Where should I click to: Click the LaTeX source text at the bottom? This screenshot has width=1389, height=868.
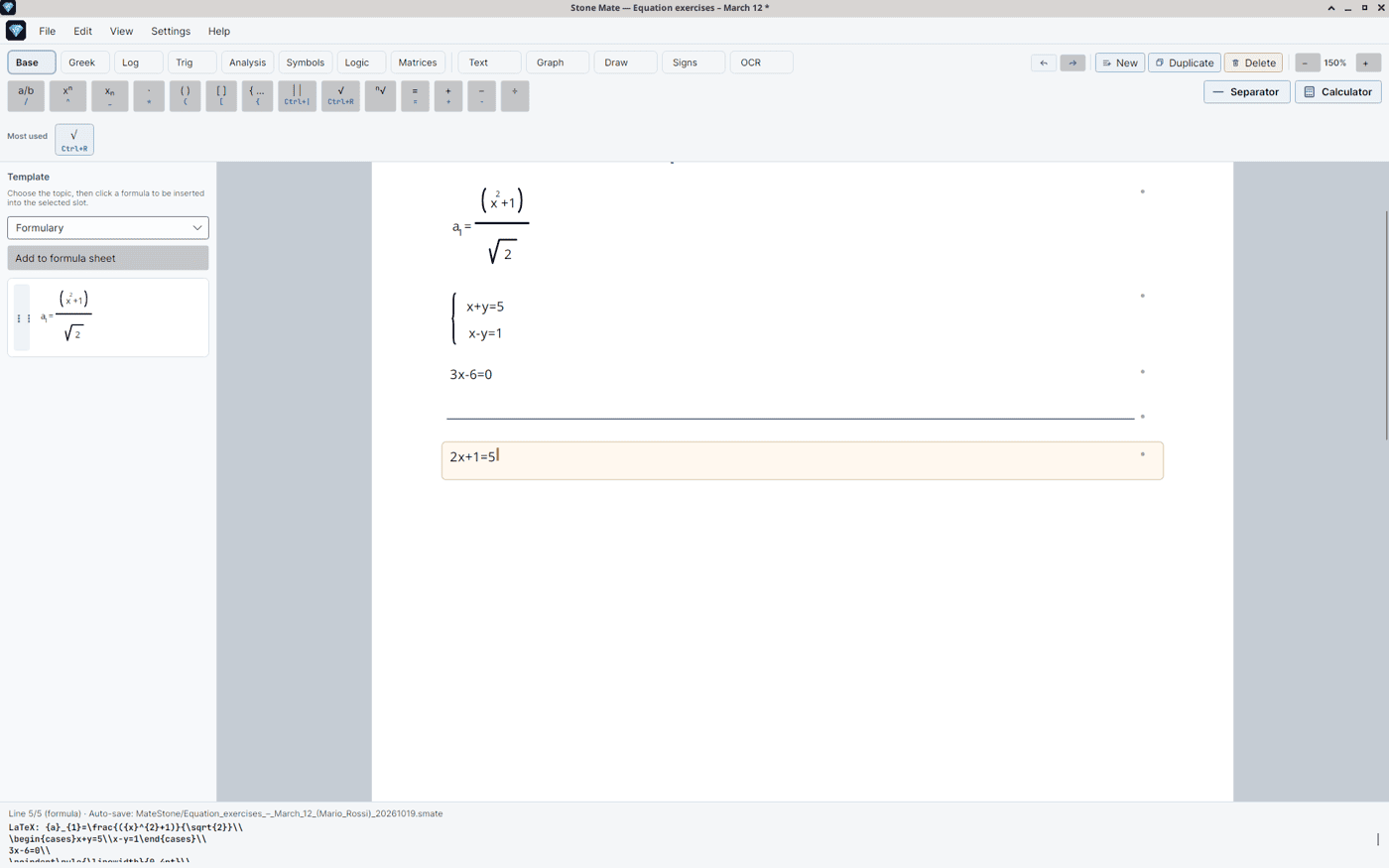pyautogui.click(x=126, y=839)
